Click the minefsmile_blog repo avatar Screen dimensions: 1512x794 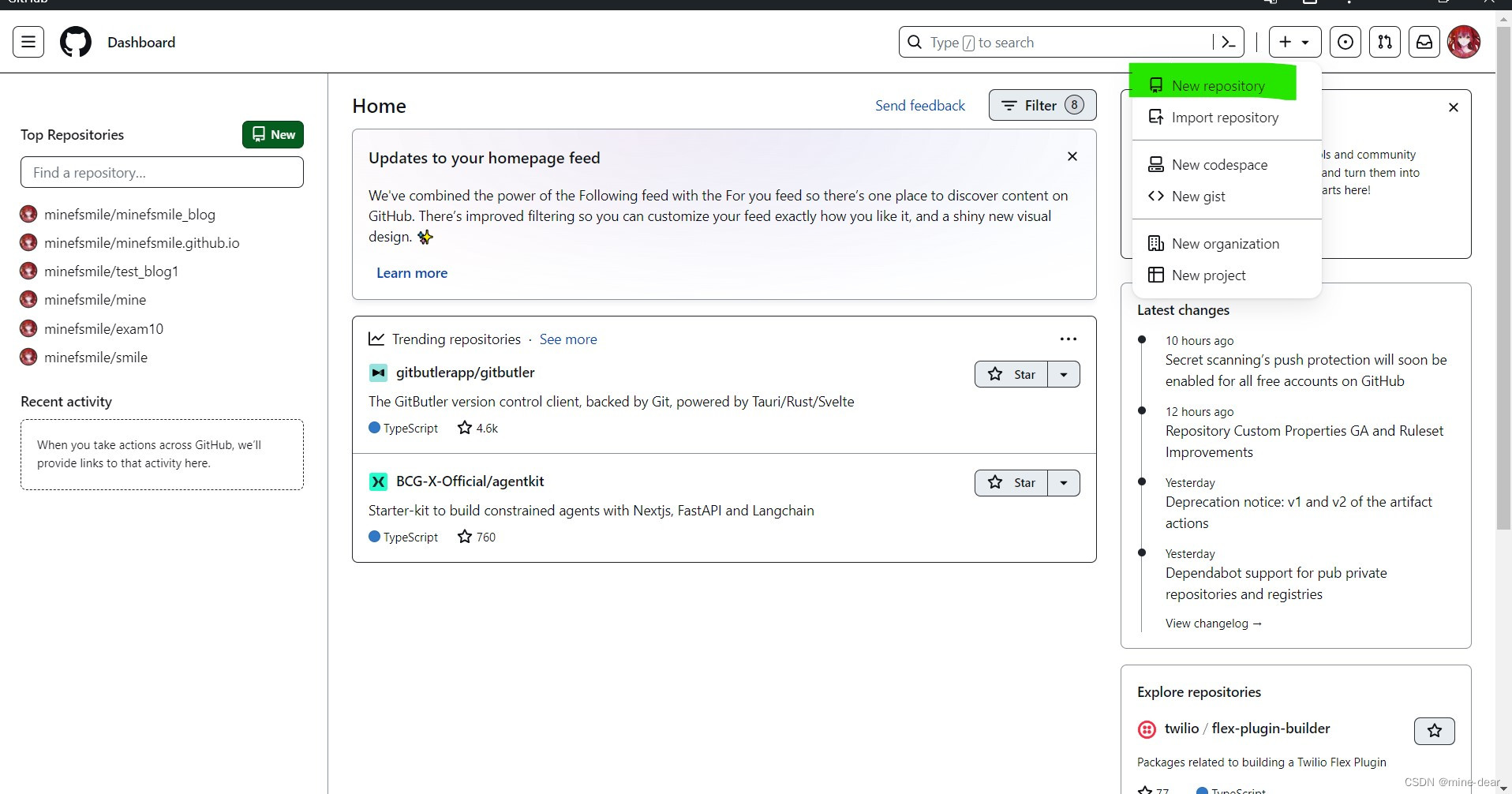tap(28, 214)
